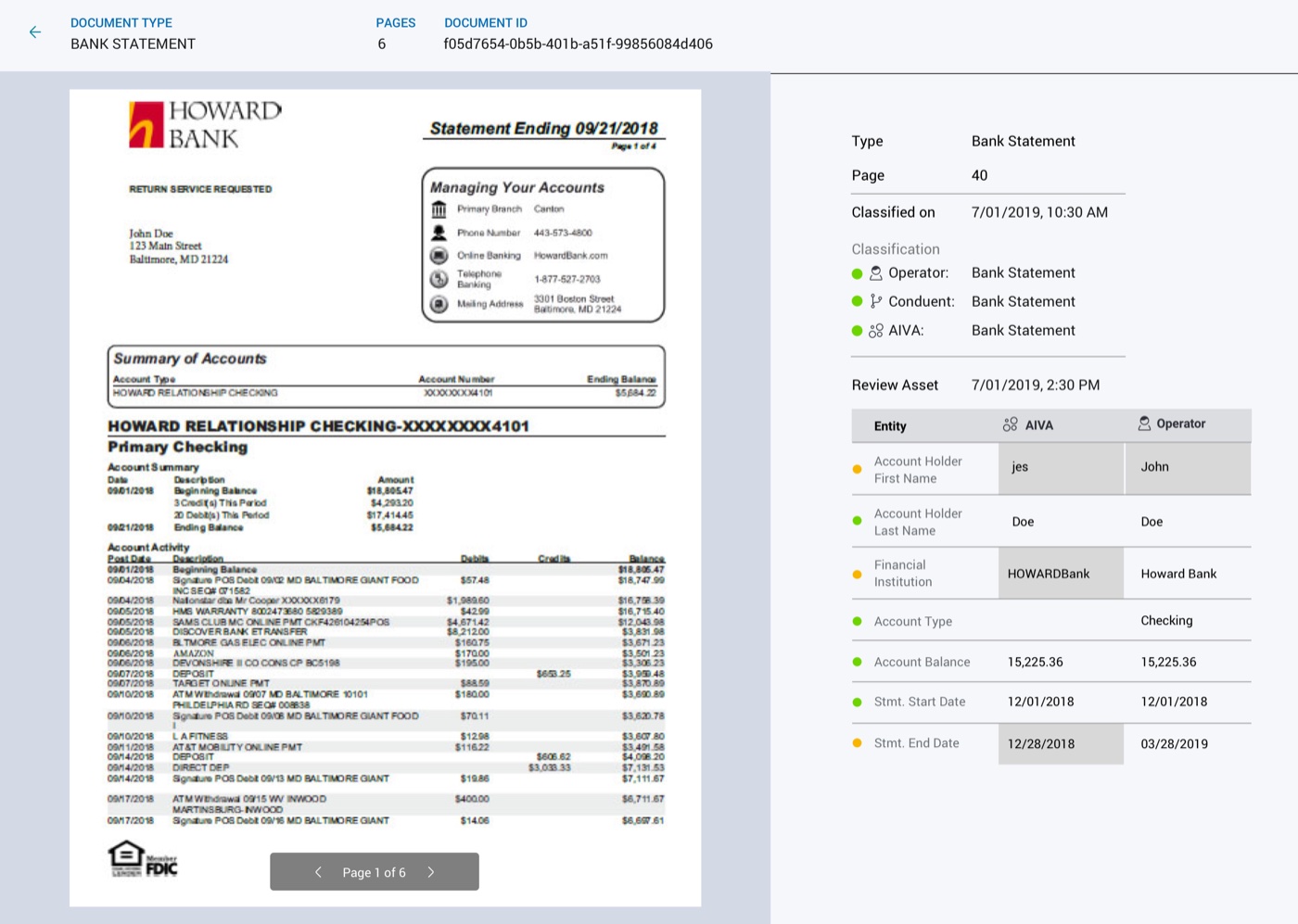Click 'Statement Ending 09/21/2018' heading
This screenshot has width=1298, height=924.
coord(544,128)
